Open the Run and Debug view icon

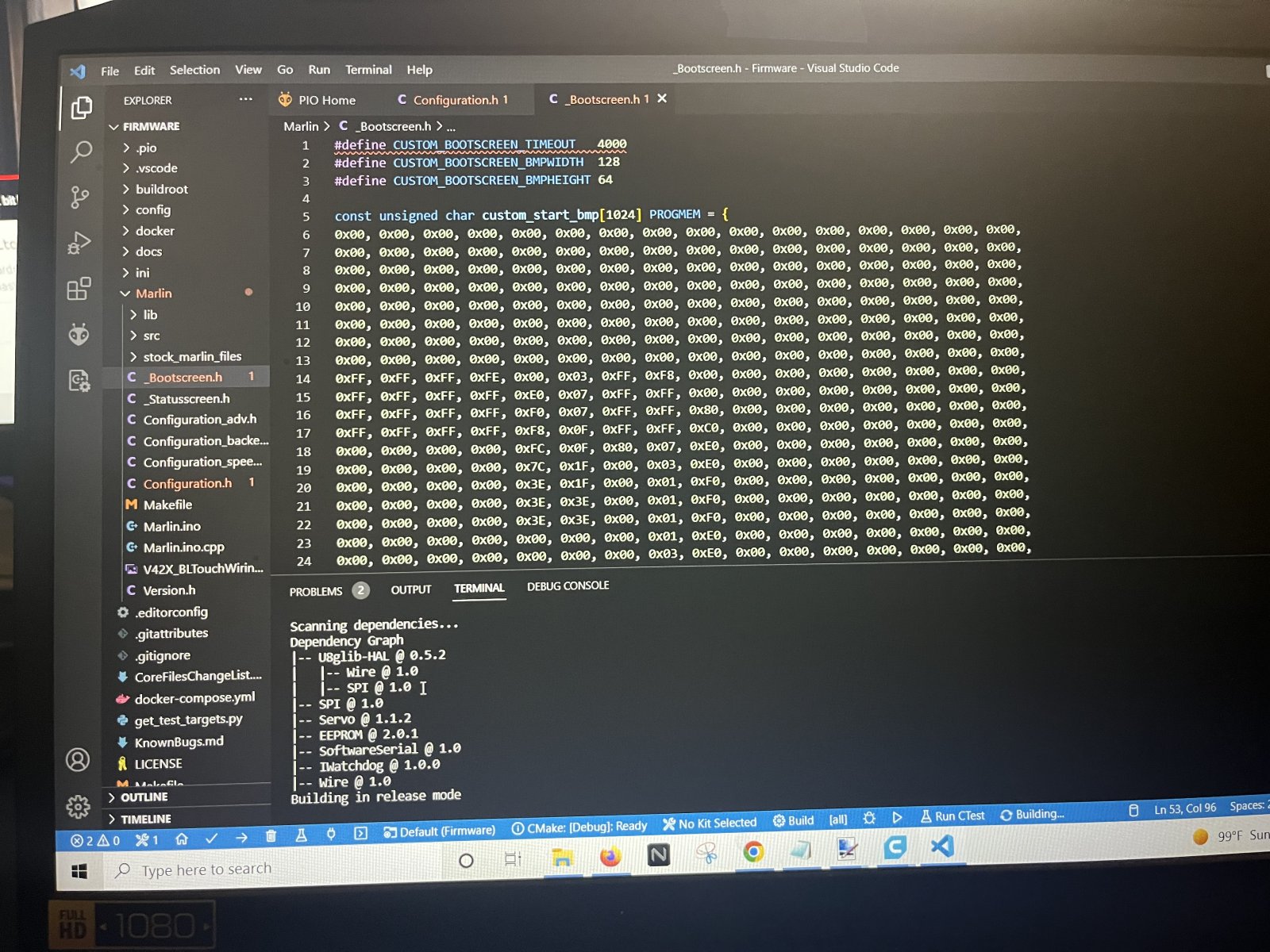click(x=79, y=243)
